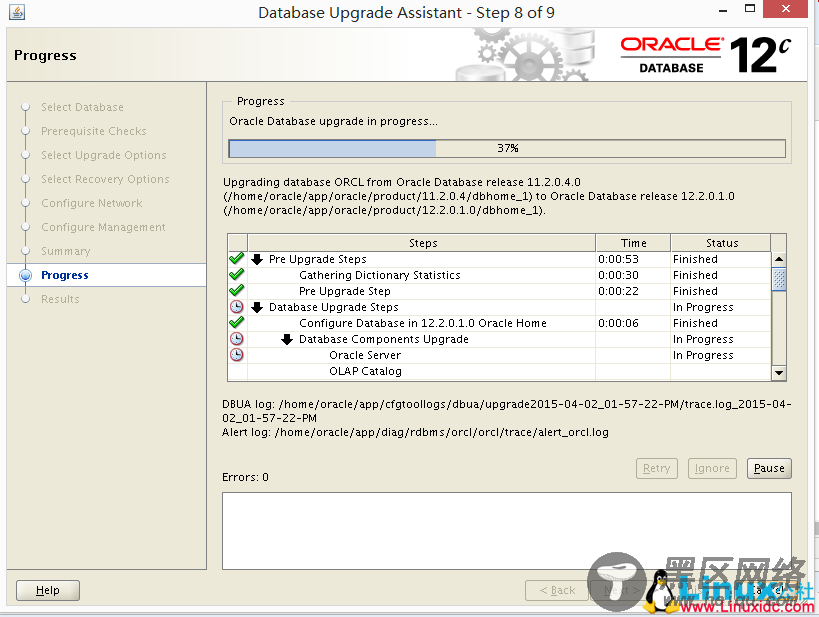Click the Retry button
Viewport: 819px width, 617px height.
tap(657, 468)
